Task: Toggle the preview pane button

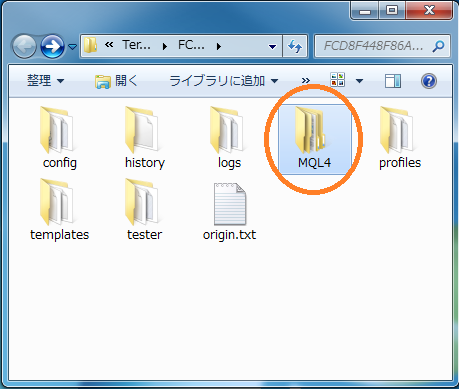Action: [393, 81]
